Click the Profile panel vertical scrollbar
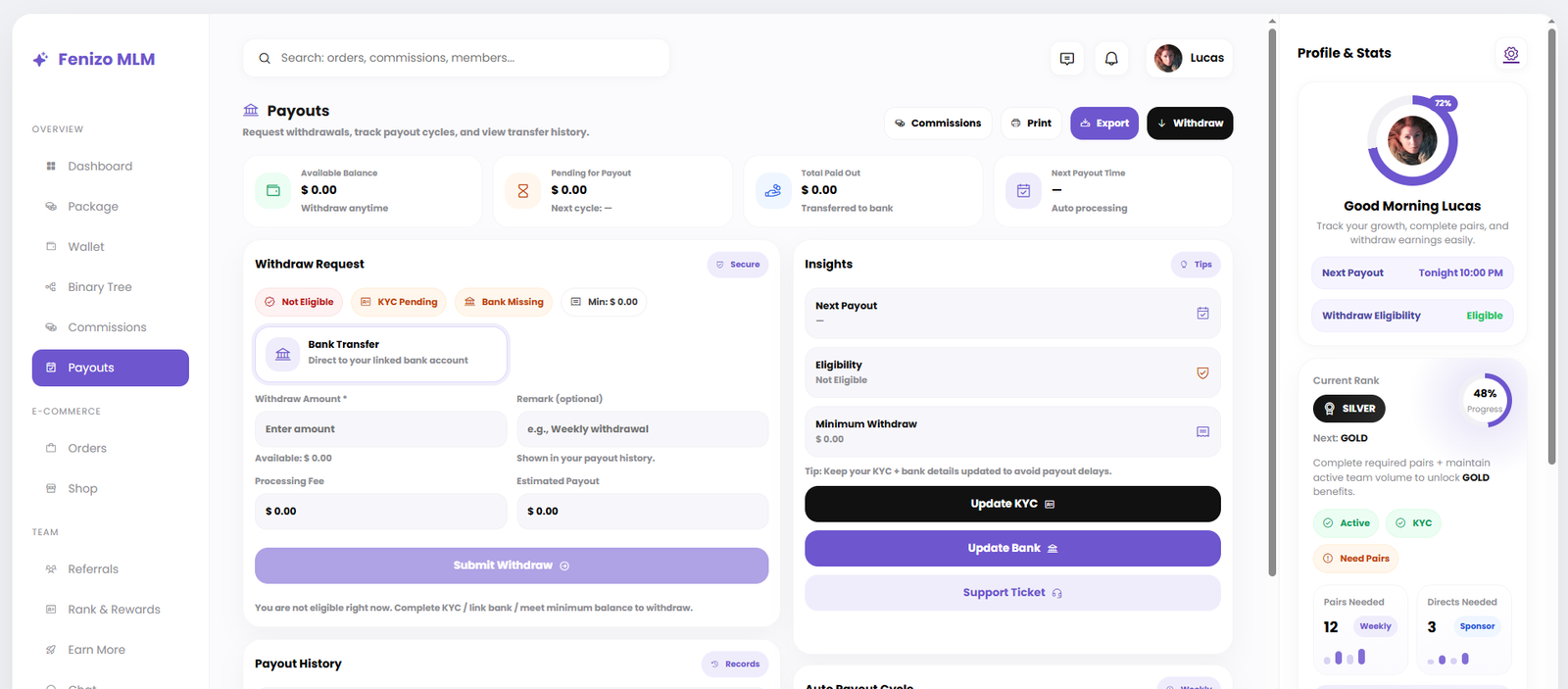 tap(1551, 246)
